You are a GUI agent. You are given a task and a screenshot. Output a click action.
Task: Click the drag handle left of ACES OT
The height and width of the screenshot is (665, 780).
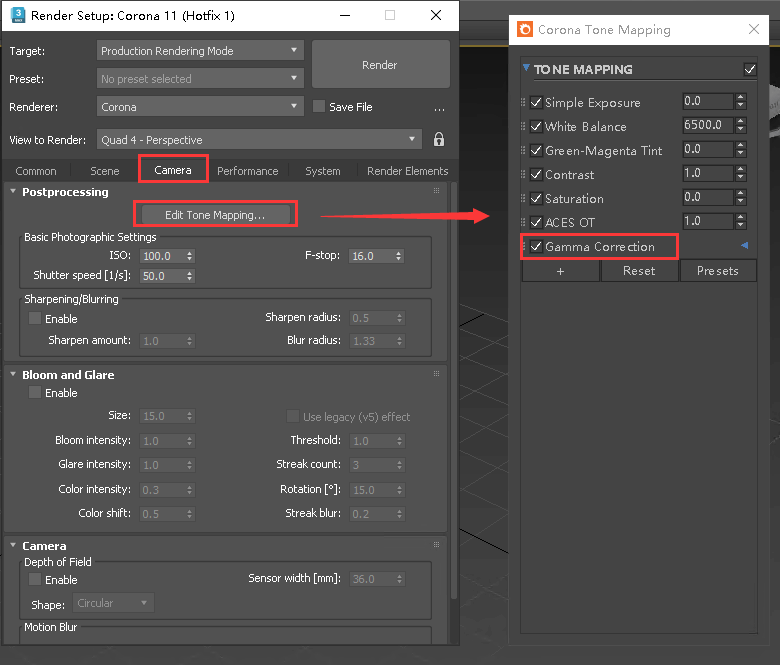pos(524,222)
